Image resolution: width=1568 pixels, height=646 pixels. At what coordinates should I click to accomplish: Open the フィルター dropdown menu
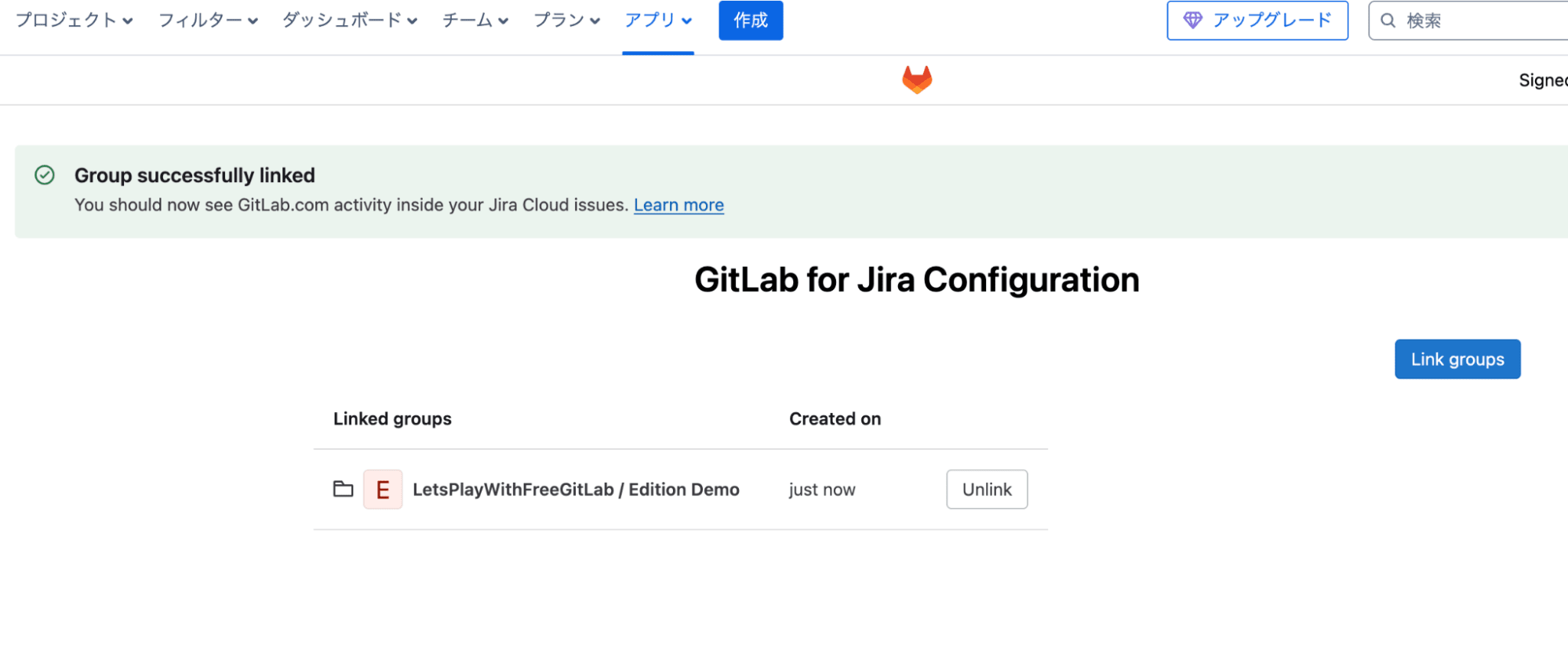(x=208, y=20)
